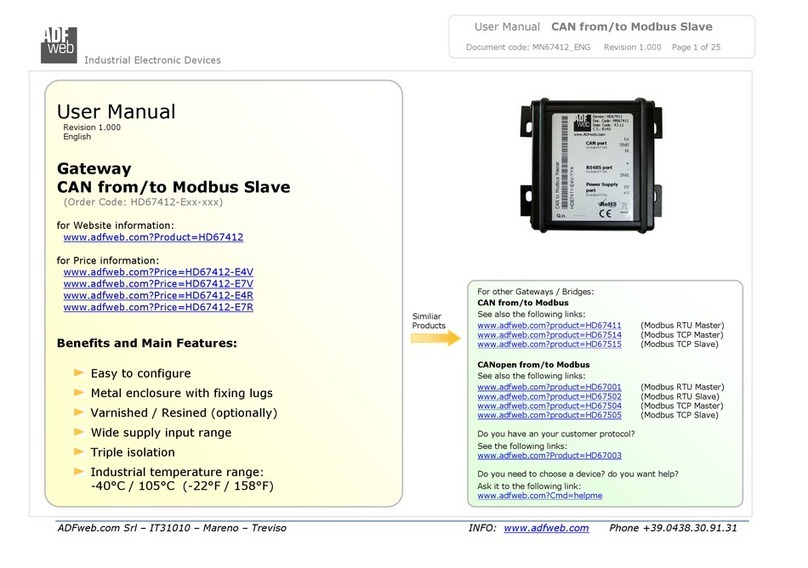Screen dimensions: 808x568
Task: Select 'Page 1 of 25' in header
Action: [696, 47]
